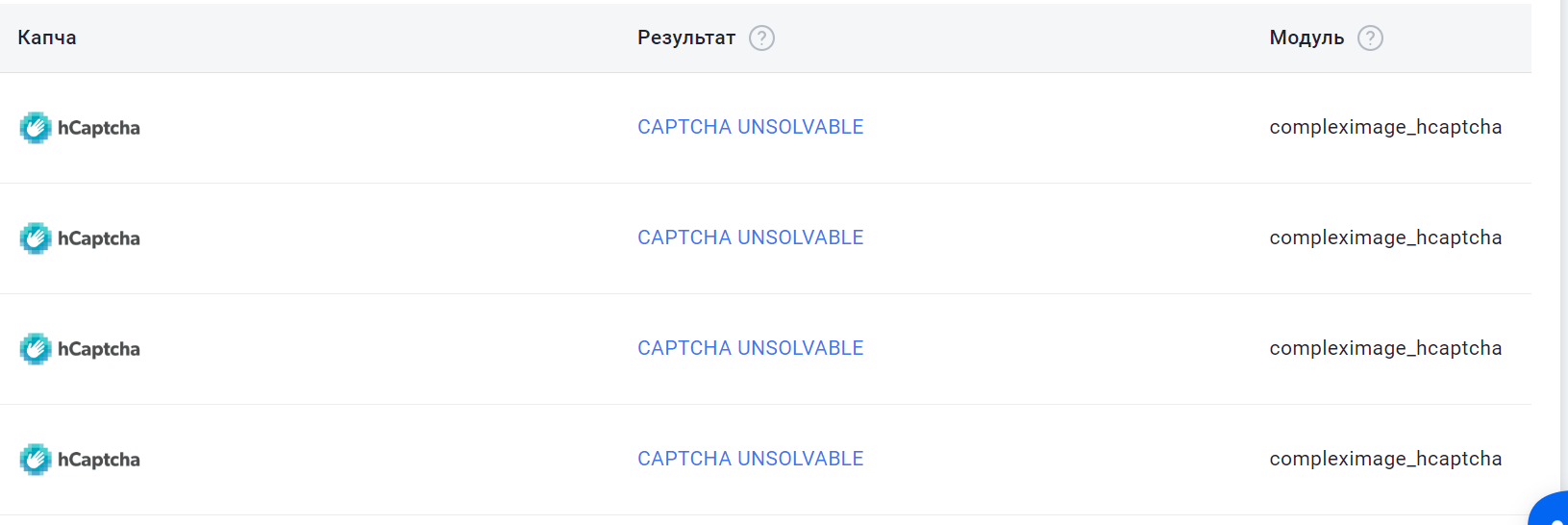Click the vertical scrollbar on right edge
The height and width of the screenshot is (525, 1568).
pyautogui.click(x=1563, y=240)
